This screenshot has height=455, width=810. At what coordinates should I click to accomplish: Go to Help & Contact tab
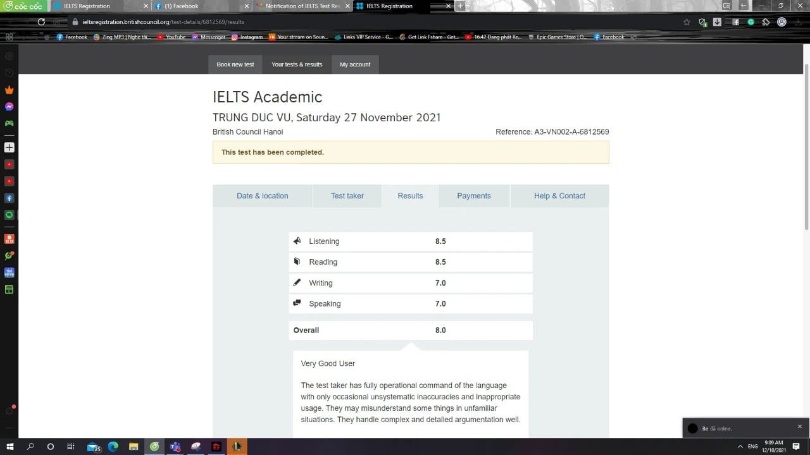pyautogui.click(x=559, y=196)
